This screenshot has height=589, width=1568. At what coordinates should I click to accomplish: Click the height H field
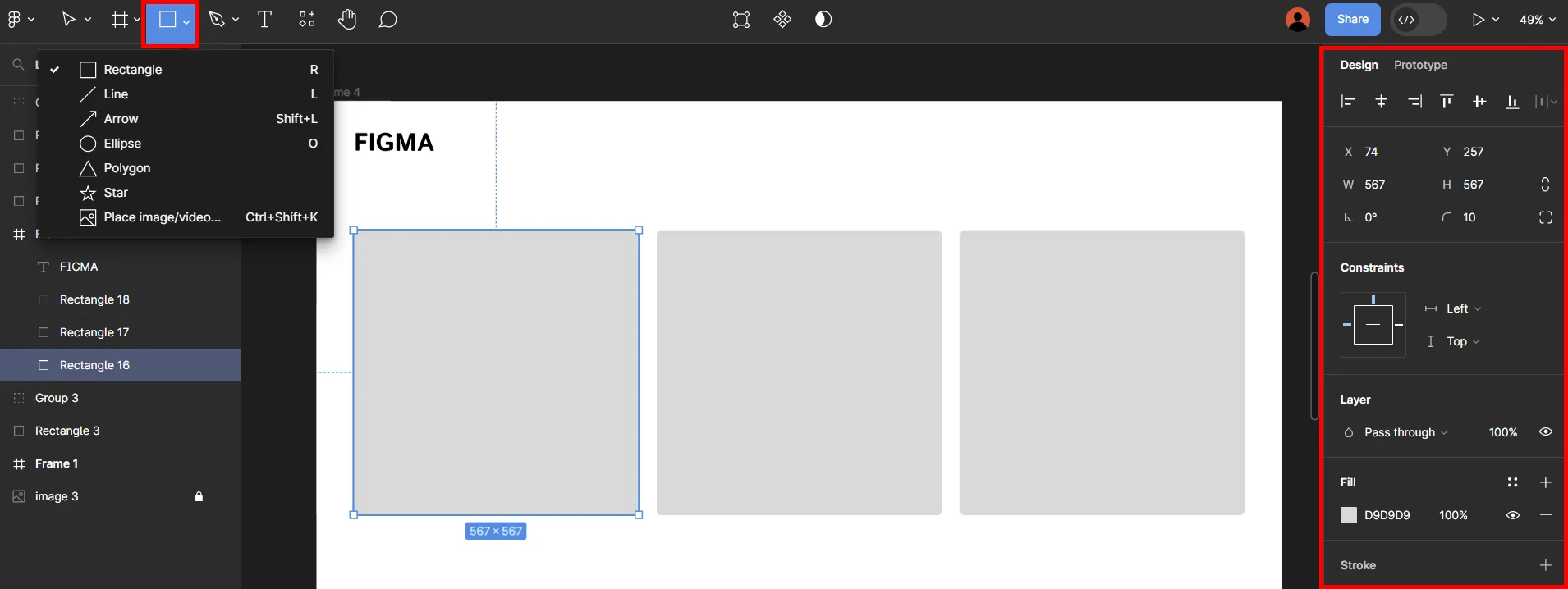pos(1482,185)
